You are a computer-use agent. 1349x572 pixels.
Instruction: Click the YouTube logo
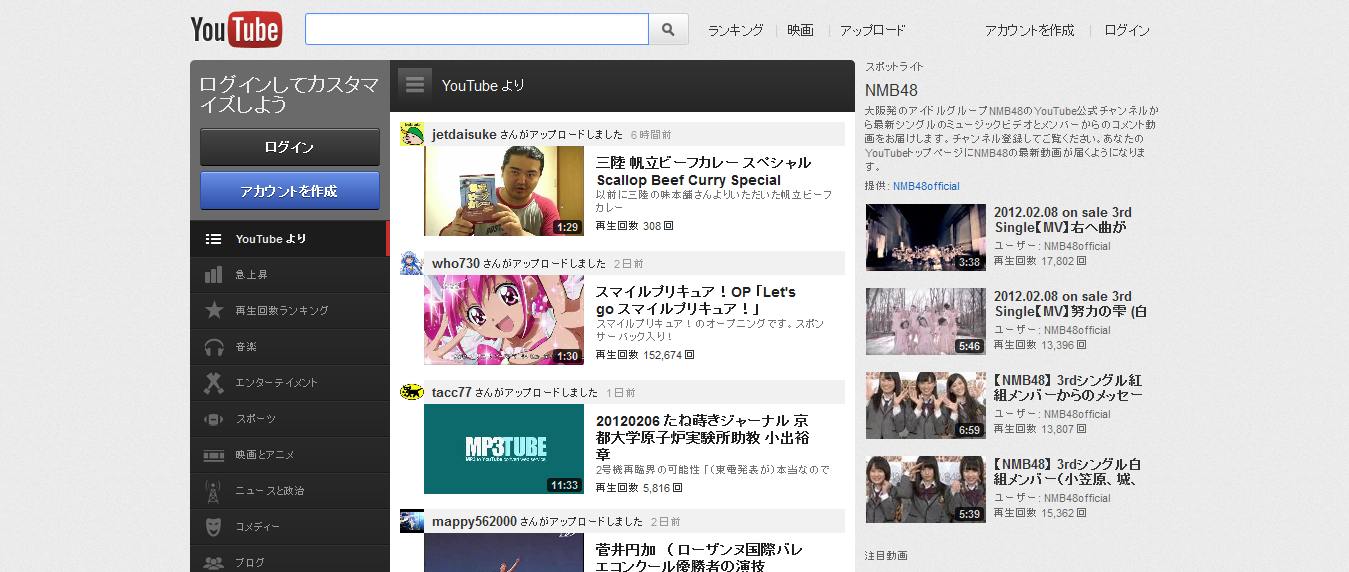click(x=236, y=30)
